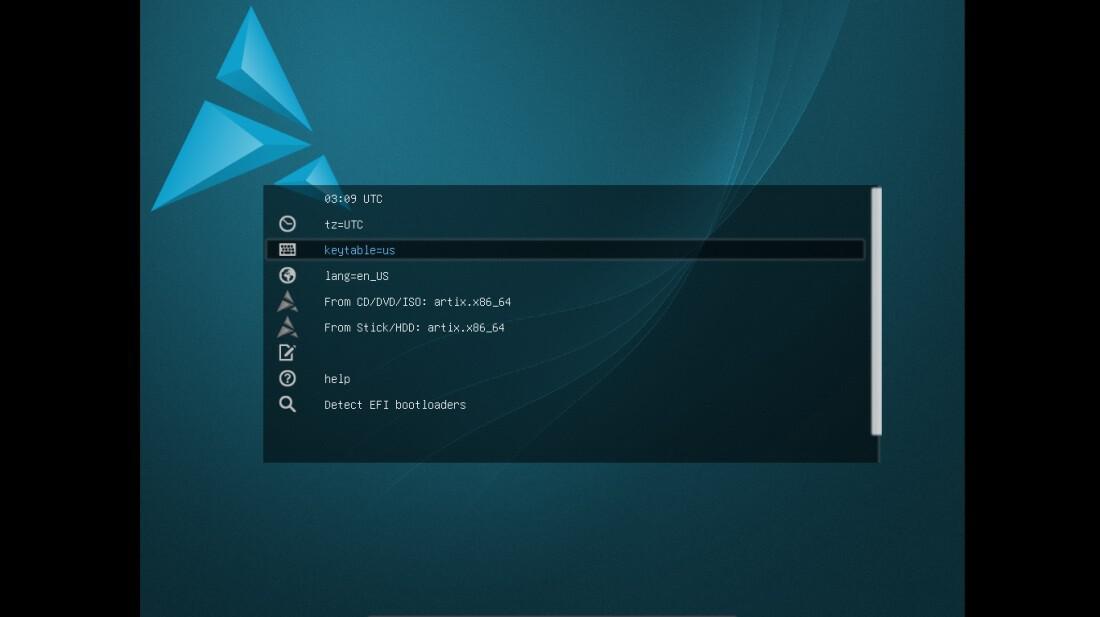1100x617 pixels.
Task: Open the help menu entry
Action: (x=565, y=379)
